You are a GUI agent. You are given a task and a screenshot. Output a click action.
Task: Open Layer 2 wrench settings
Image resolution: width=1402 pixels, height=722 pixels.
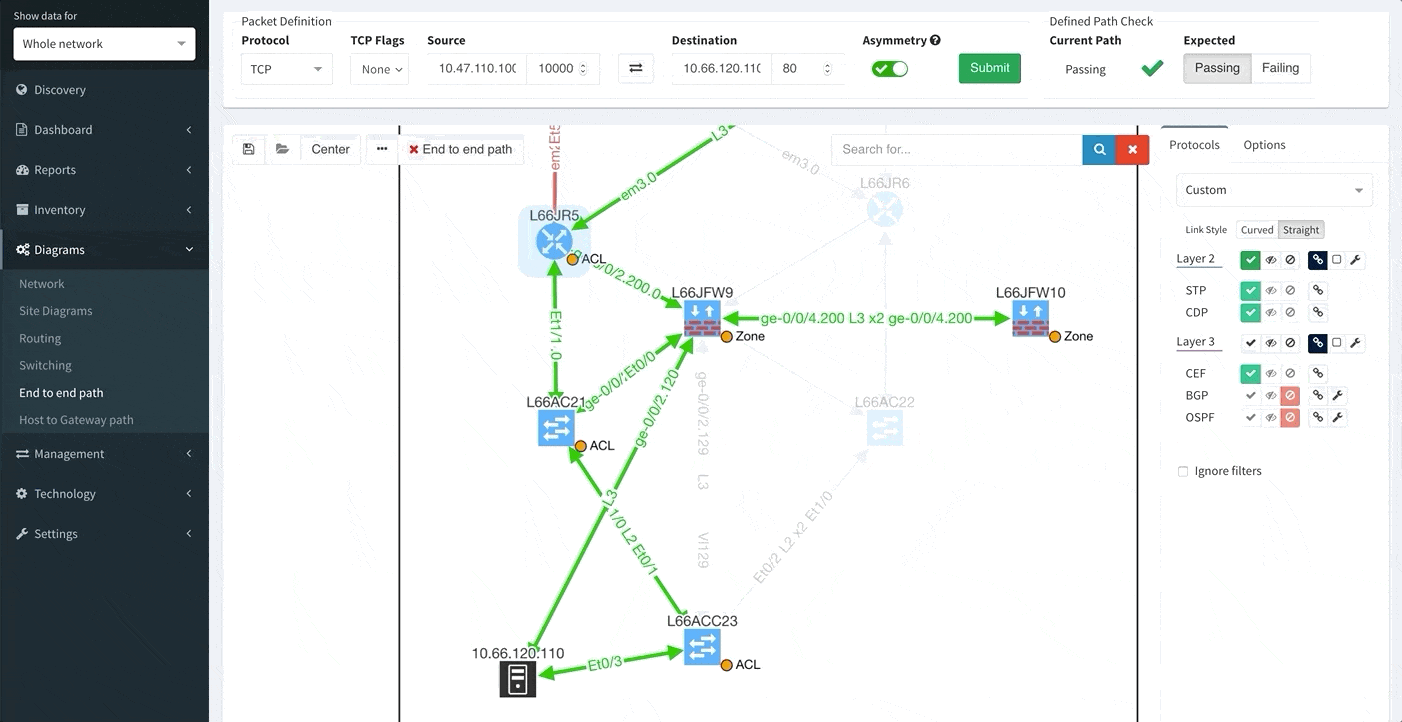pos(1355,260)
